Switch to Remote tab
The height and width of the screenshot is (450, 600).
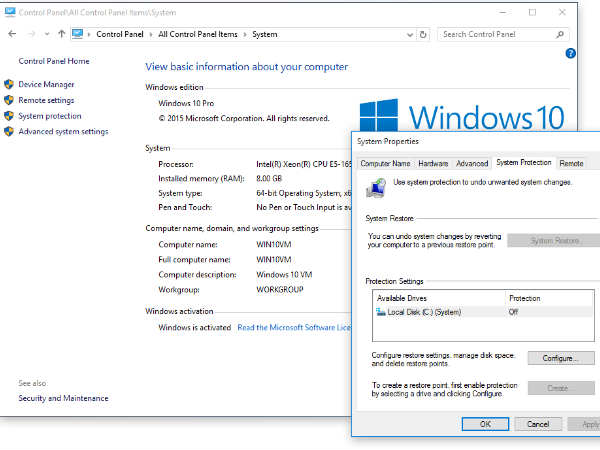pyautogui.click(x=571, y=163)
